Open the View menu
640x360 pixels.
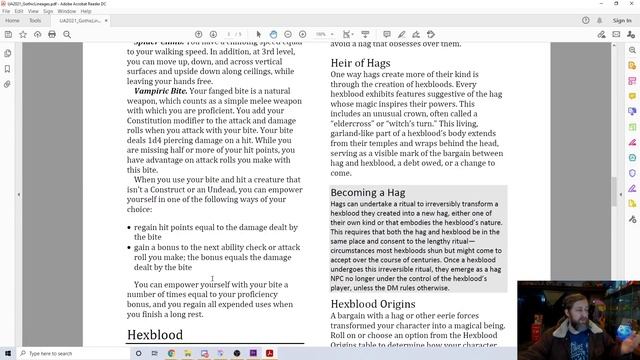click(x=33, y=11)
